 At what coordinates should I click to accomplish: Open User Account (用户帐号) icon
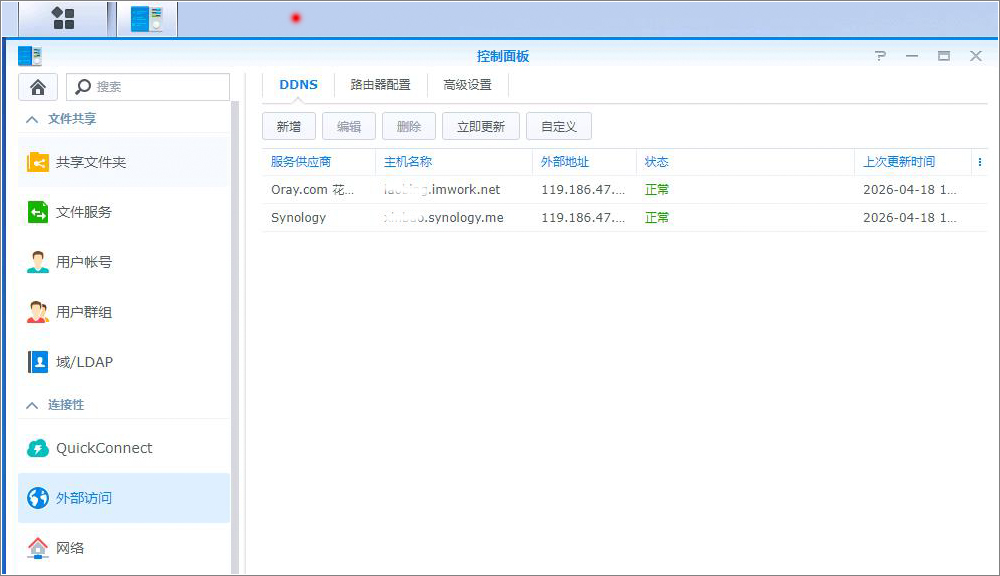click(x=38, y=262)
